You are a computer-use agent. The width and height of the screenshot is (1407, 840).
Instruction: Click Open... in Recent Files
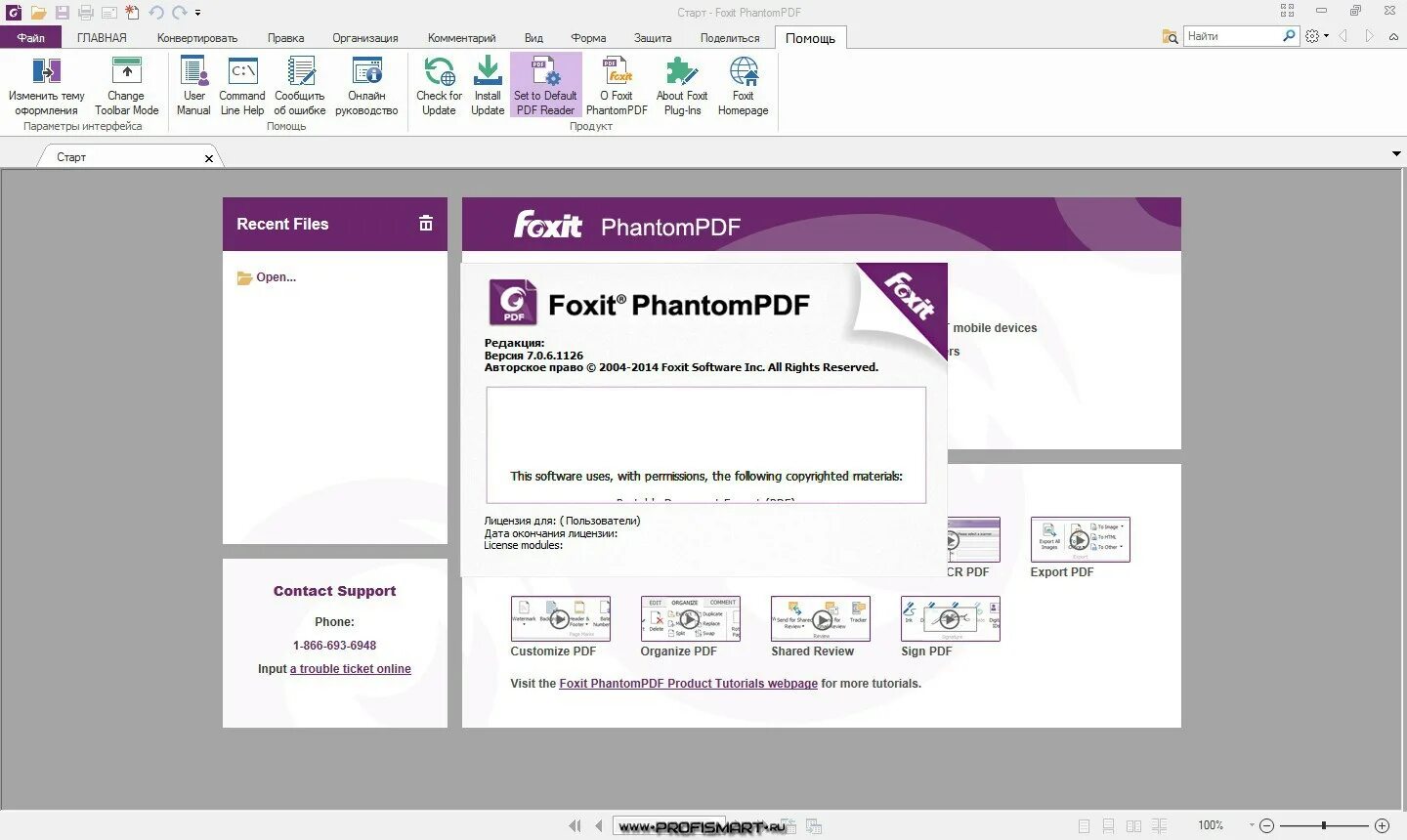267,277
